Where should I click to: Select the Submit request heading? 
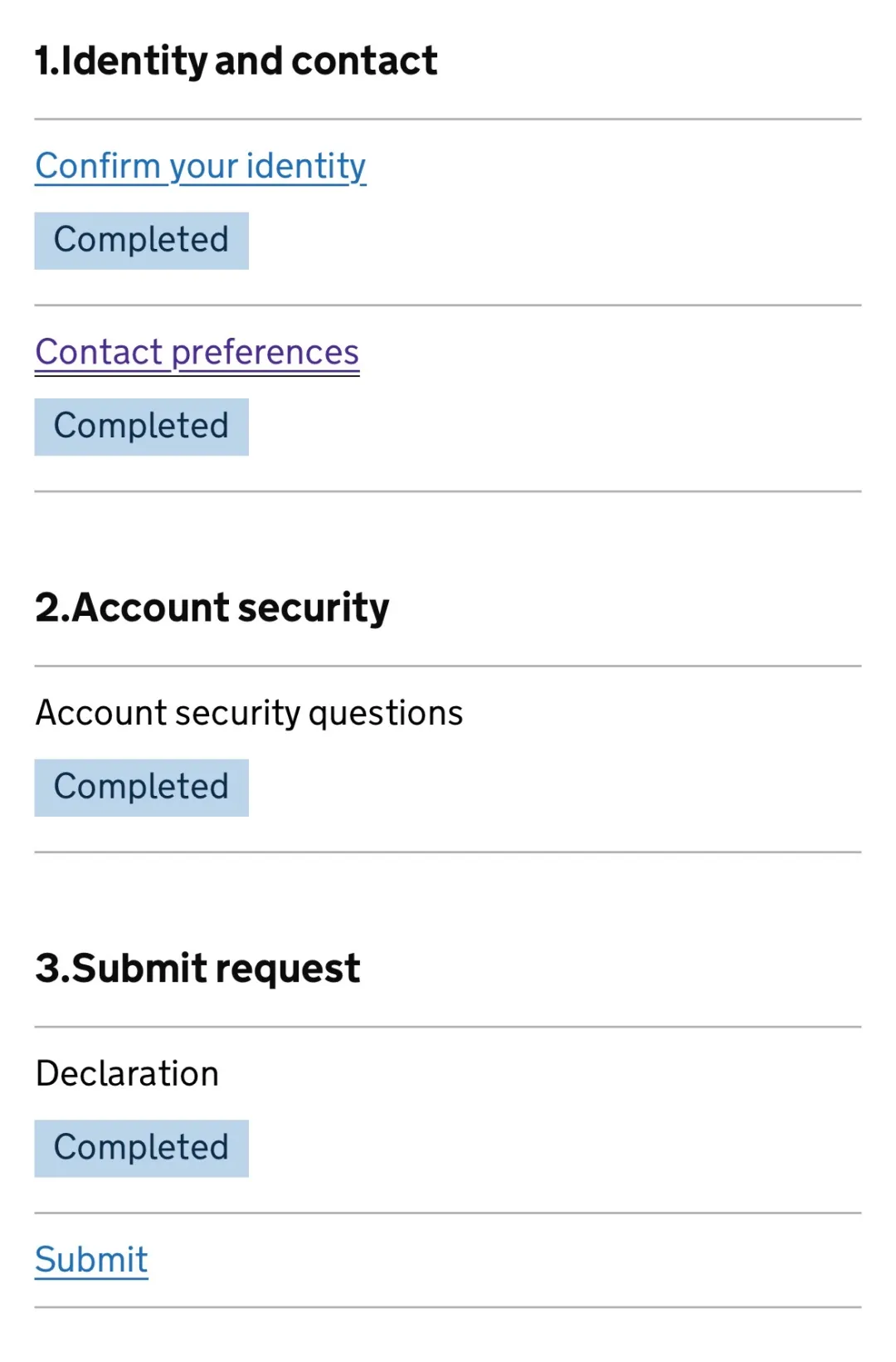point(197,968)
